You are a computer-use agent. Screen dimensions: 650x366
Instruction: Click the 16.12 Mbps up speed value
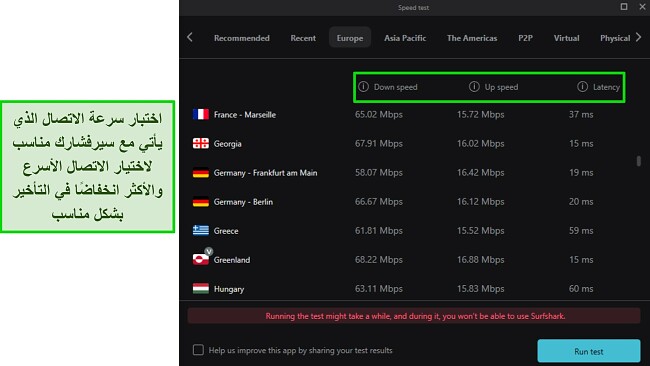pyautogui.click(x=480, y=201)
